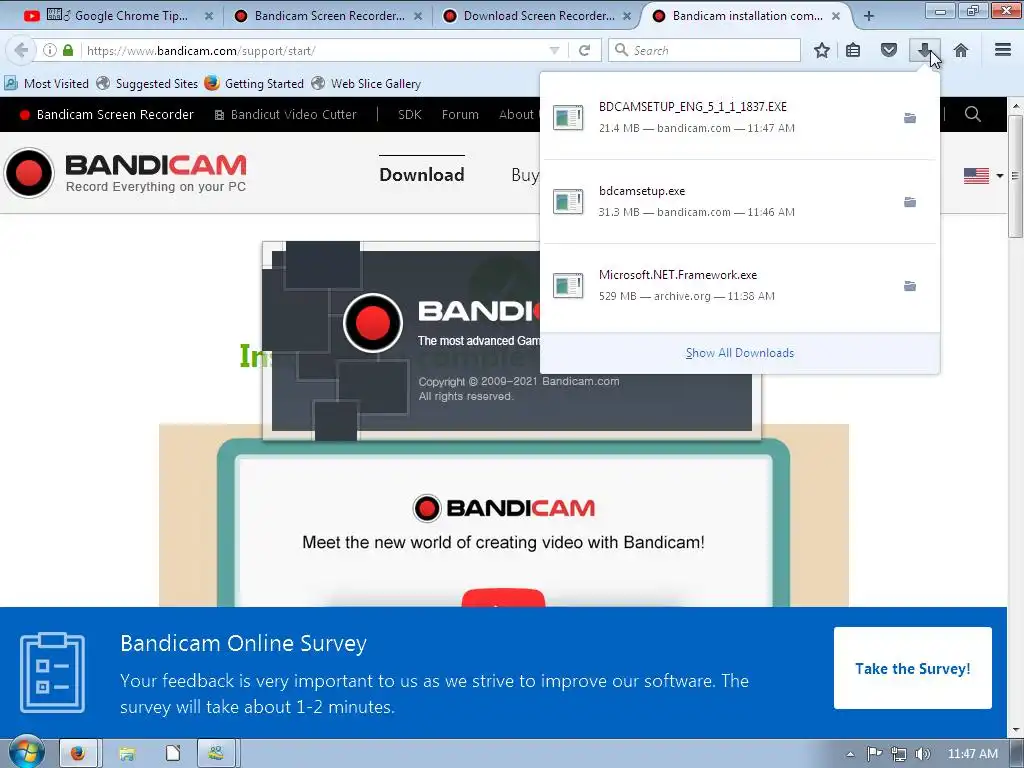The height and width of the screenshot is (768, 1024).
Task: Click the bdcamsetup.exe file icon
Action: coord(568,201)
